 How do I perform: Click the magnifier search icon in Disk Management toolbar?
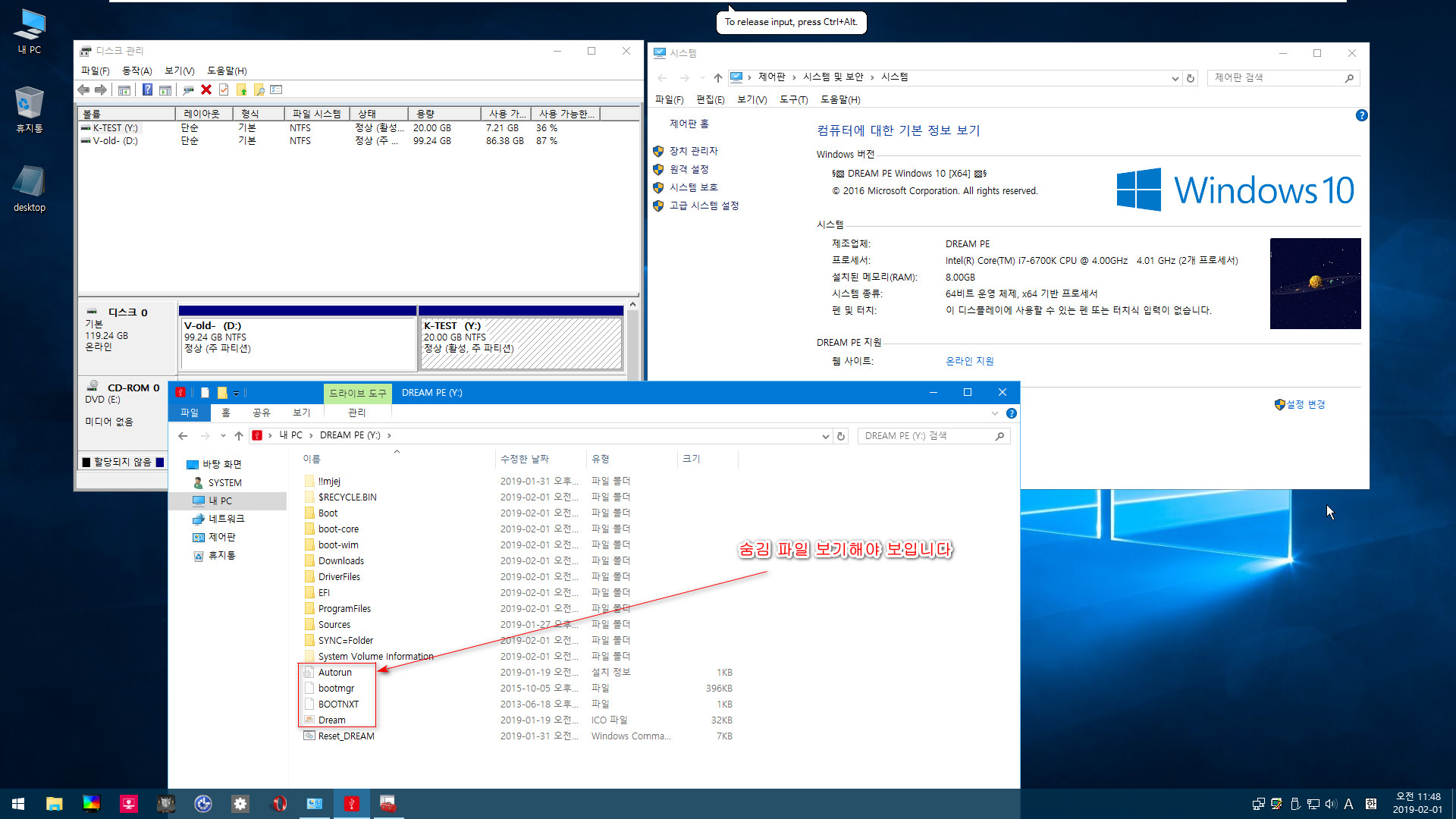(x=259, y=90)
